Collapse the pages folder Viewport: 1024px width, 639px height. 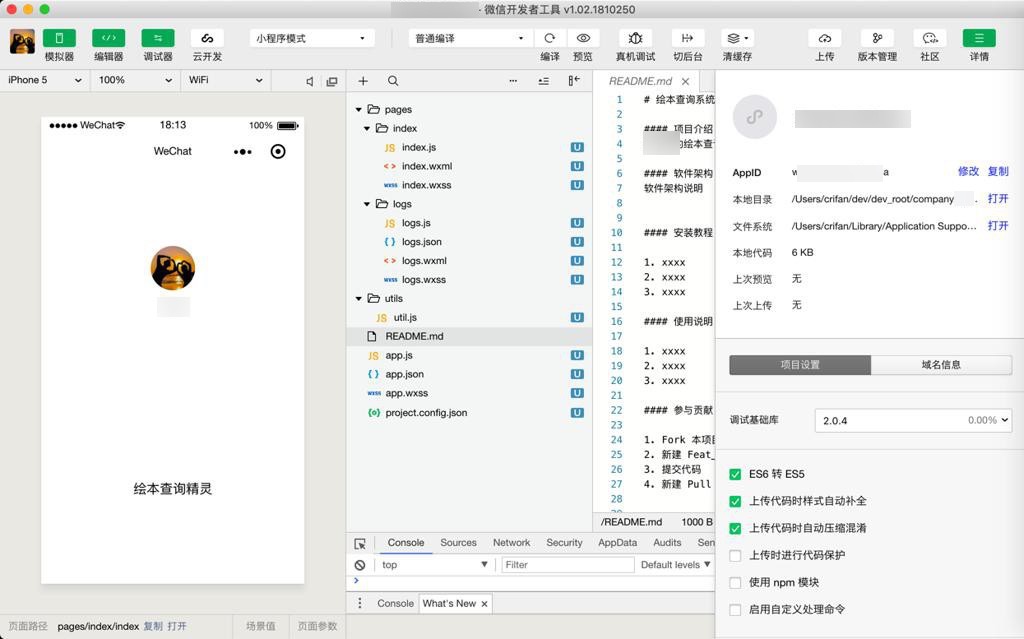[x=359, y=110]
